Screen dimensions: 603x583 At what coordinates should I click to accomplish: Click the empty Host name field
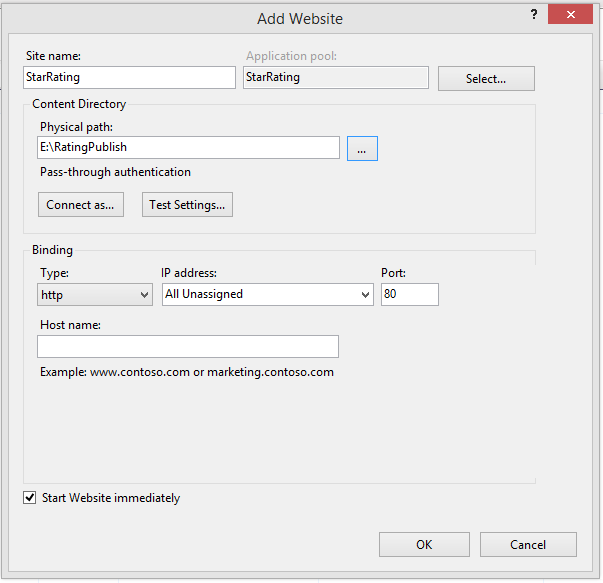coord(188,346)
